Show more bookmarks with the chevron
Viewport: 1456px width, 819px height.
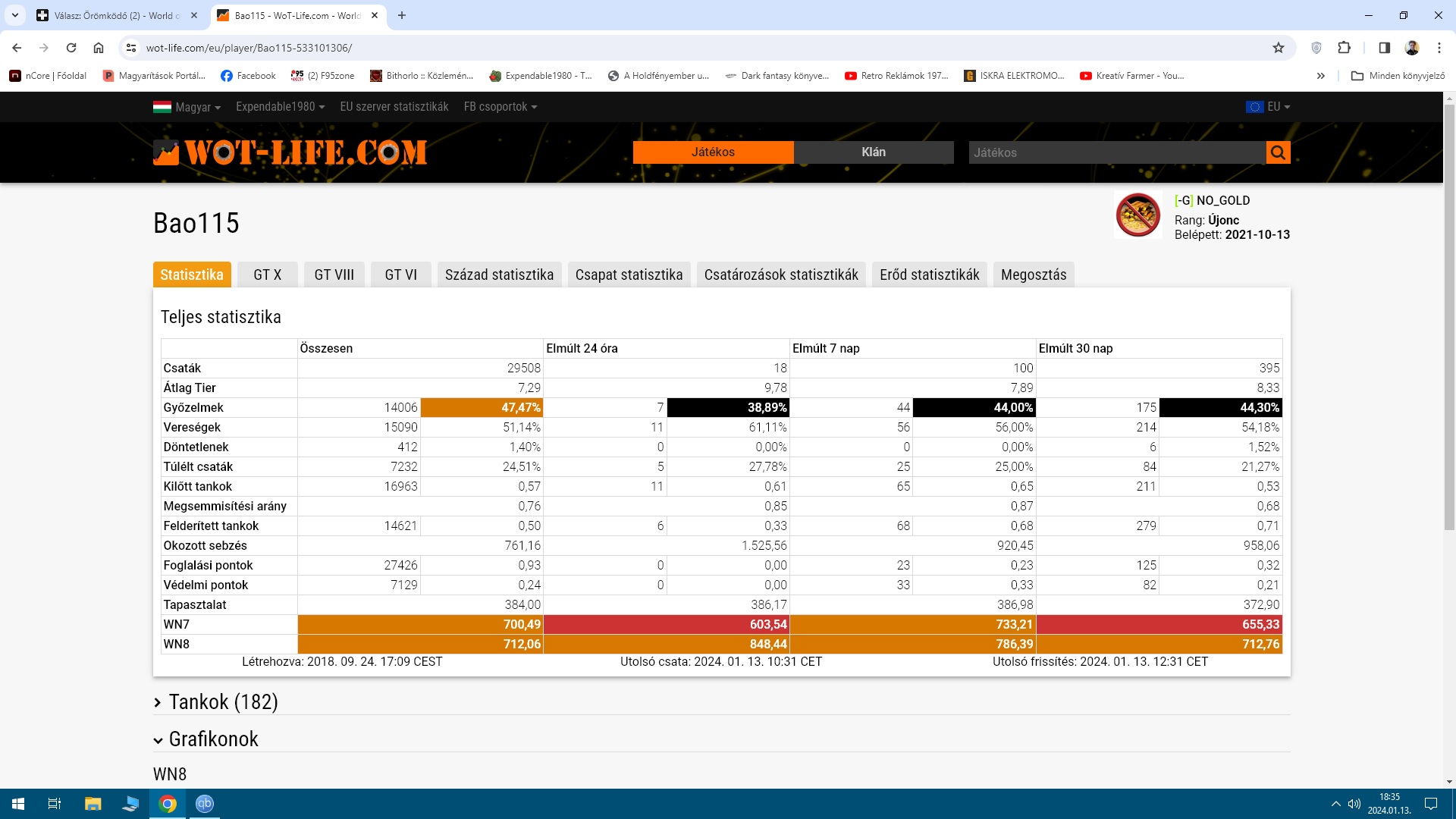pyautogui.click(x=1320, y=76)
